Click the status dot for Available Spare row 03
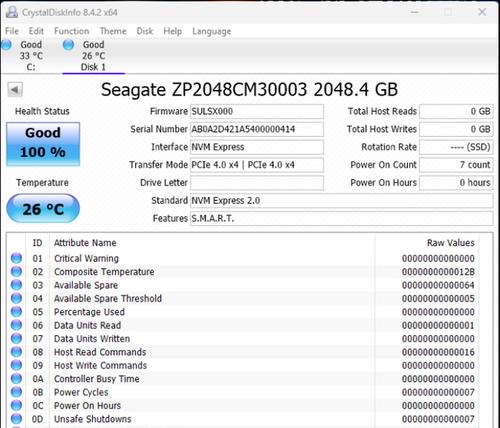Viewport: 500px width, 428px height. click(x=16, y=285)
